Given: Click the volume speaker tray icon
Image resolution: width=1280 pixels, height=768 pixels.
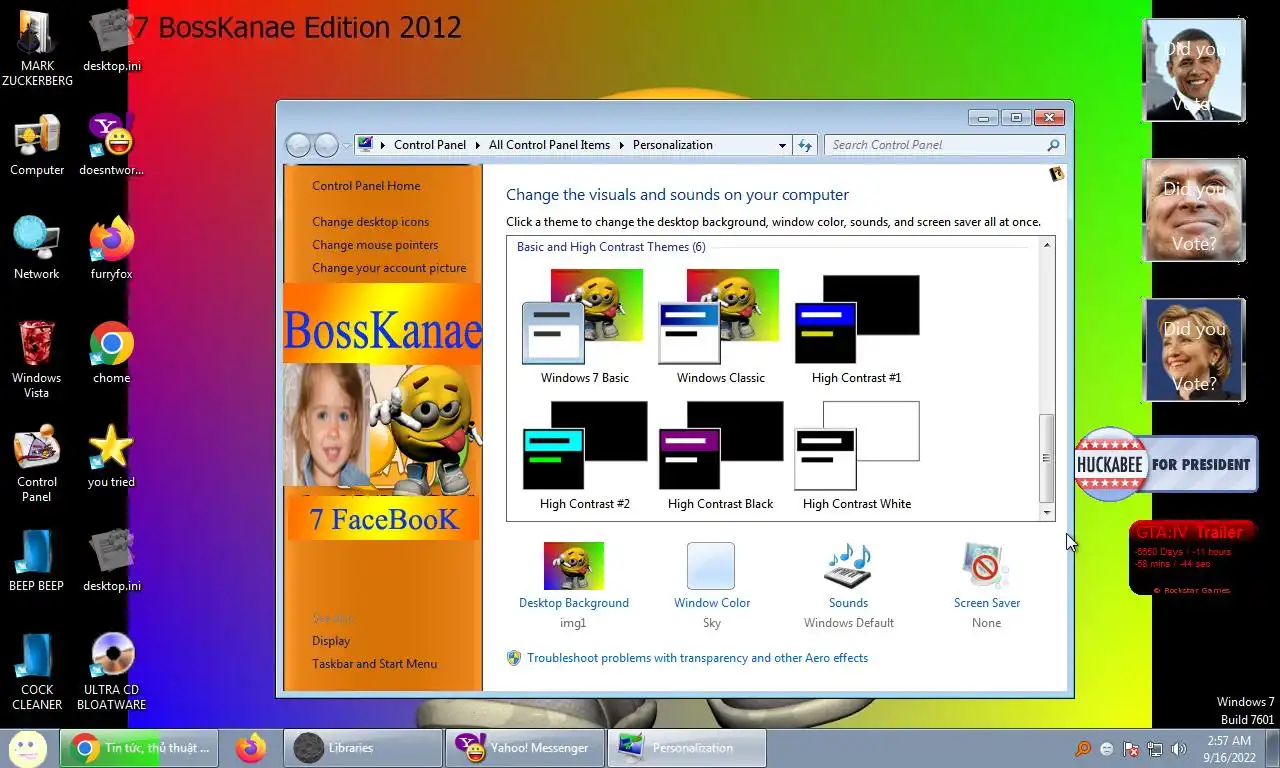Looking at the screenshot, I should tap(1179, 748).
